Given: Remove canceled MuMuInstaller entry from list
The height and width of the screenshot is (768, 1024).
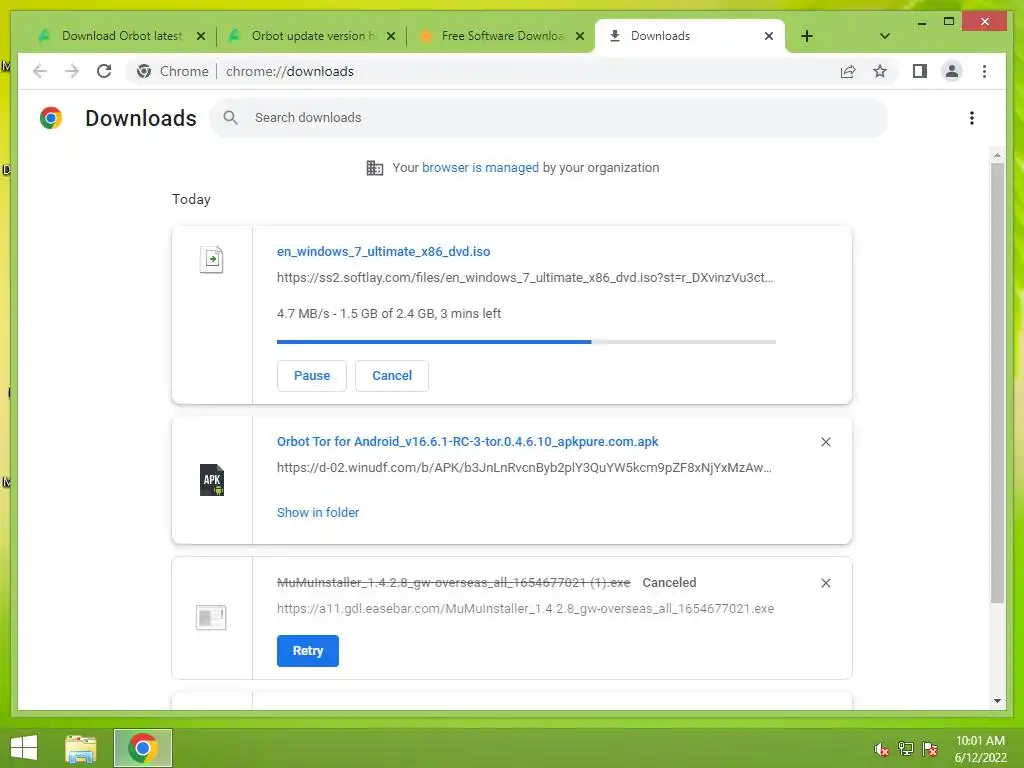Looking at the screenshot, I should 825,583.
